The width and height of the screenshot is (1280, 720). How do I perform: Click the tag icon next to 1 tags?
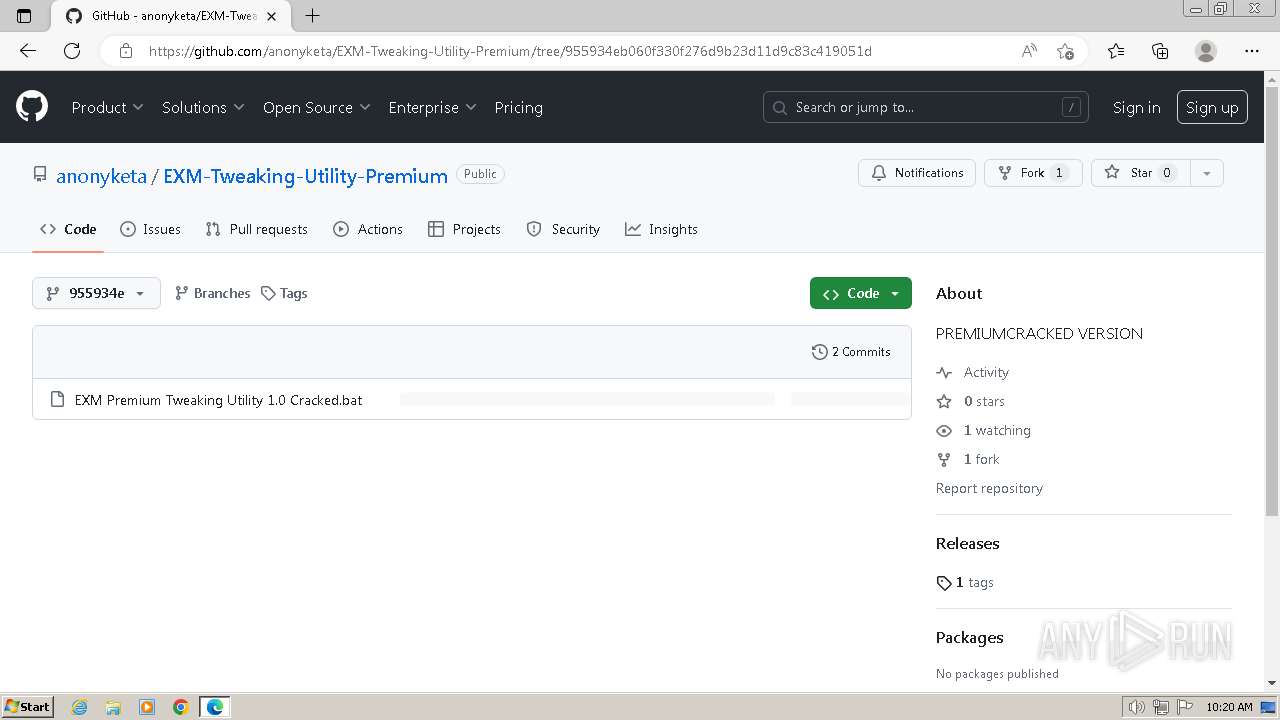[x=944, y=583]
